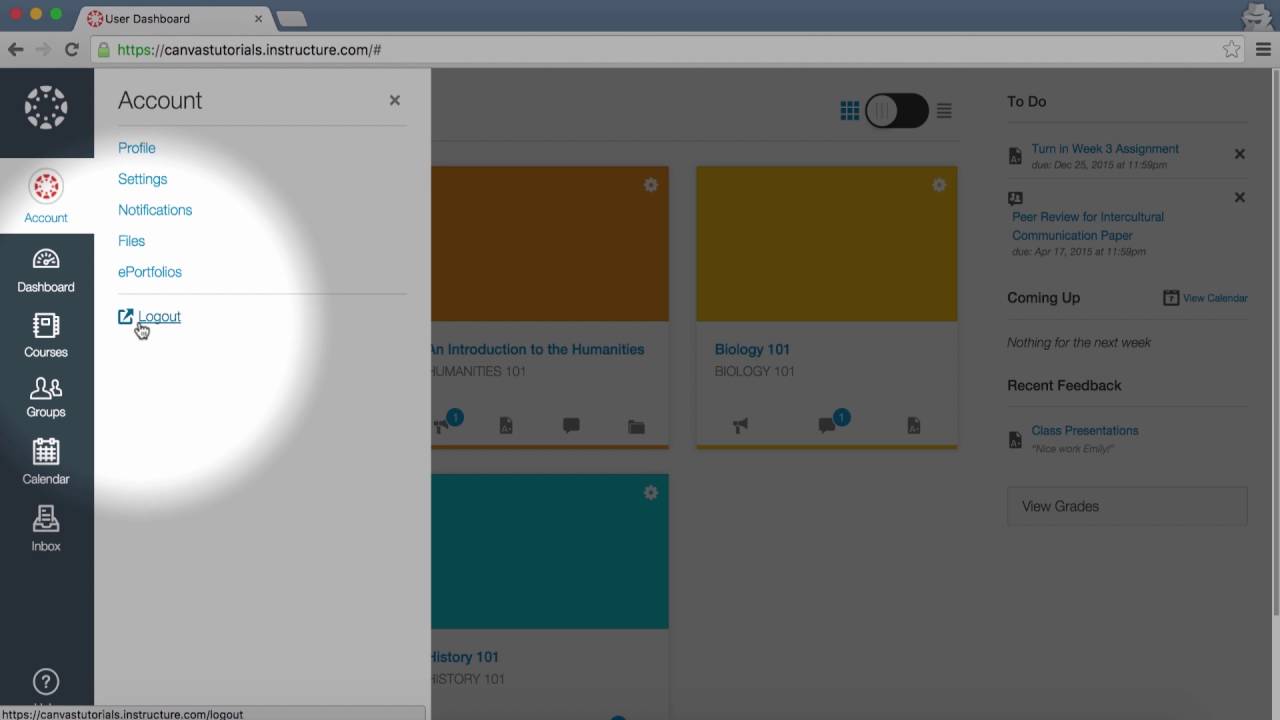Screen dimensions: 1280x720
Task: Close the Account tray with X
Action: pyautogui.click(x=395, y=100)
